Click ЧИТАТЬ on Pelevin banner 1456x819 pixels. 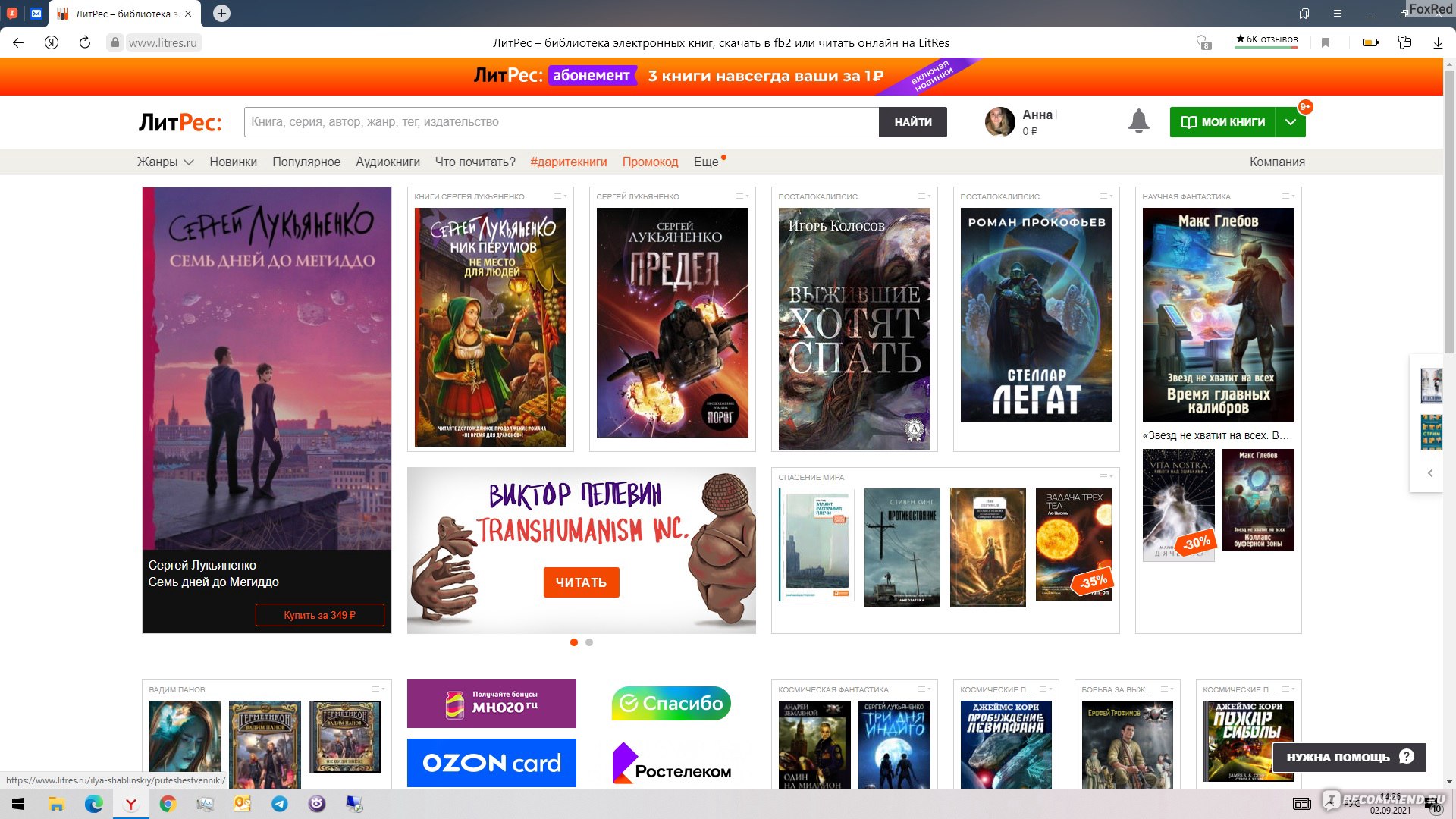[581, 582]
